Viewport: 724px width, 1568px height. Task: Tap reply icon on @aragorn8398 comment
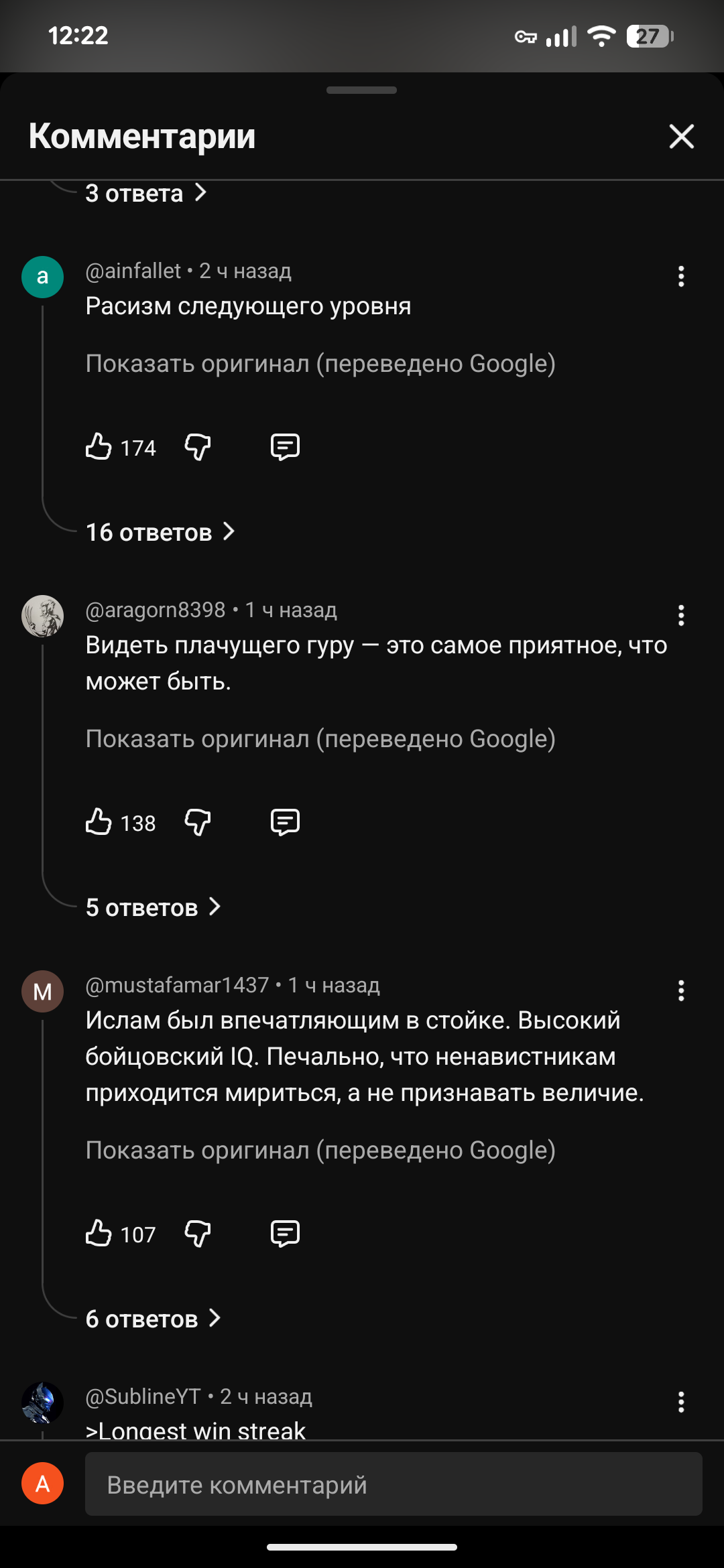tap(285, 822)
